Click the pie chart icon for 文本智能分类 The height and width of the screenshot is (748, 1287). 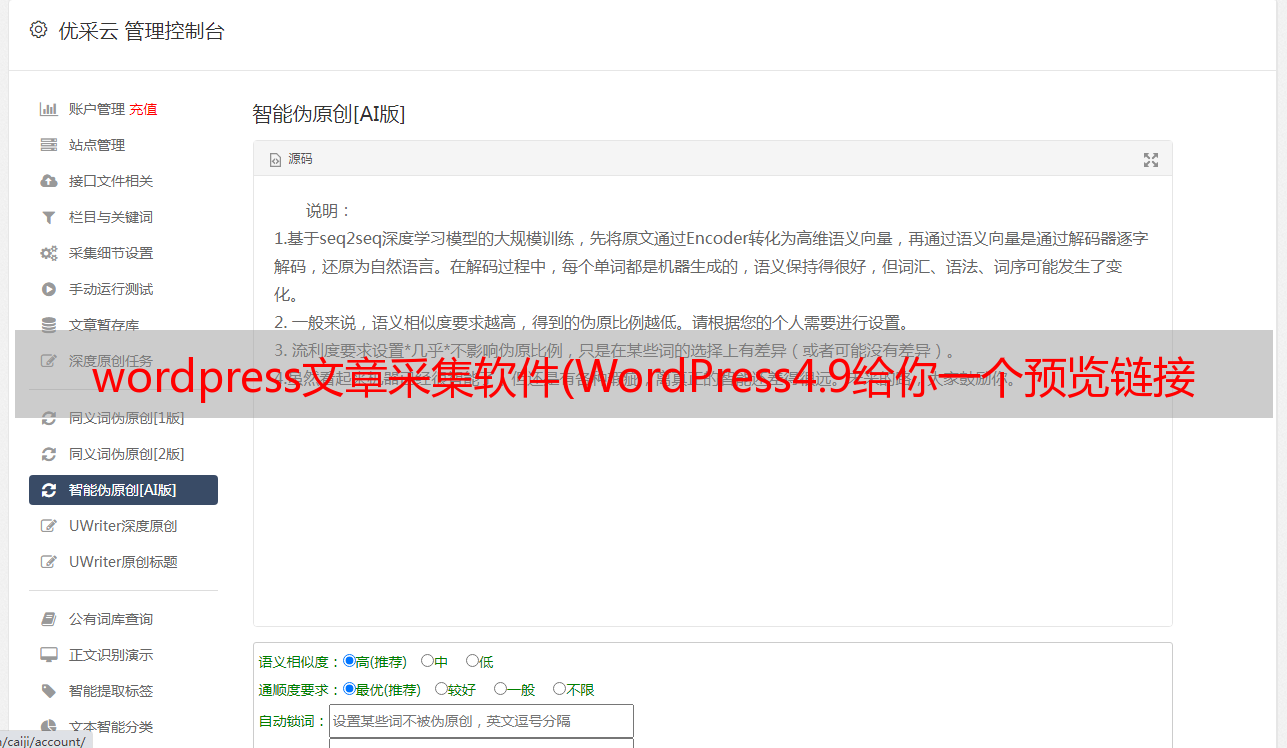click(x=48, y=727)
